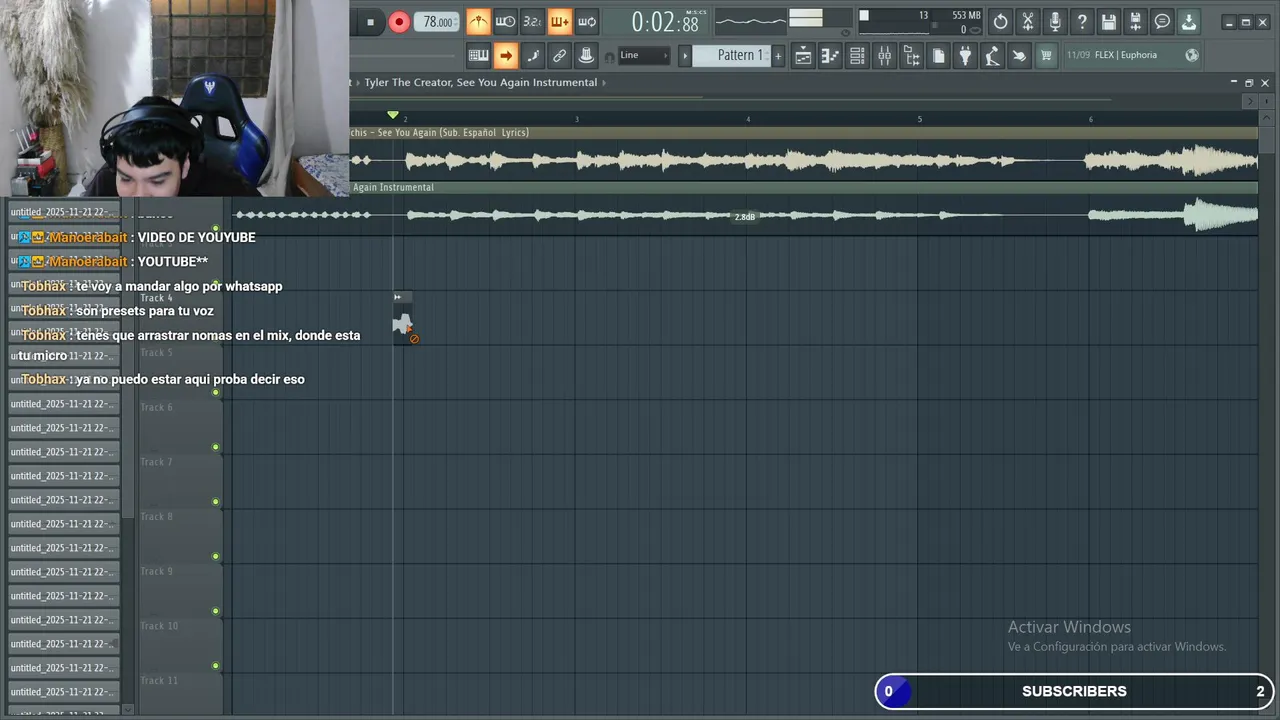Expand arrow after See You Again Instrumental title
Image resolution: width=1280 pixels, height=720 pixels.
point(604,82)
